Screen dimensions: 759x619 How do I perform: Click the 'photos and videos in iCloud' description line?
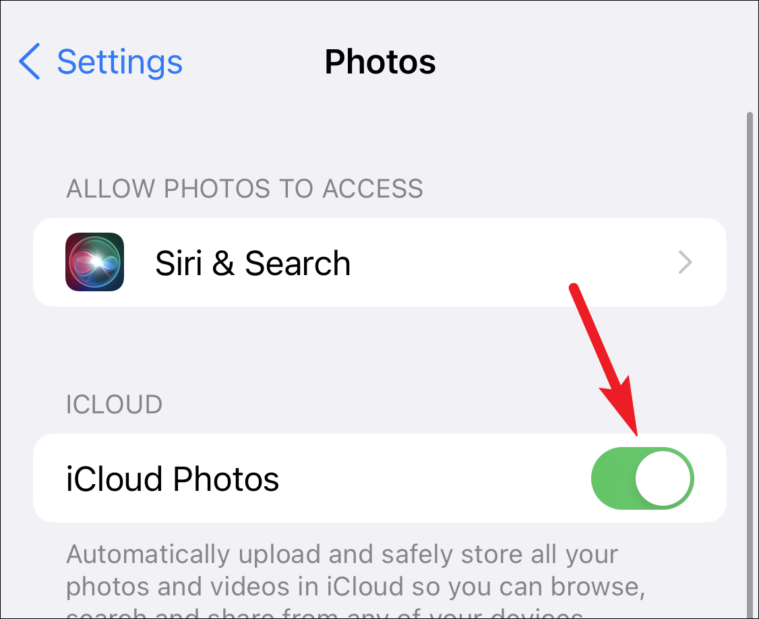click(x=356, y=587)
